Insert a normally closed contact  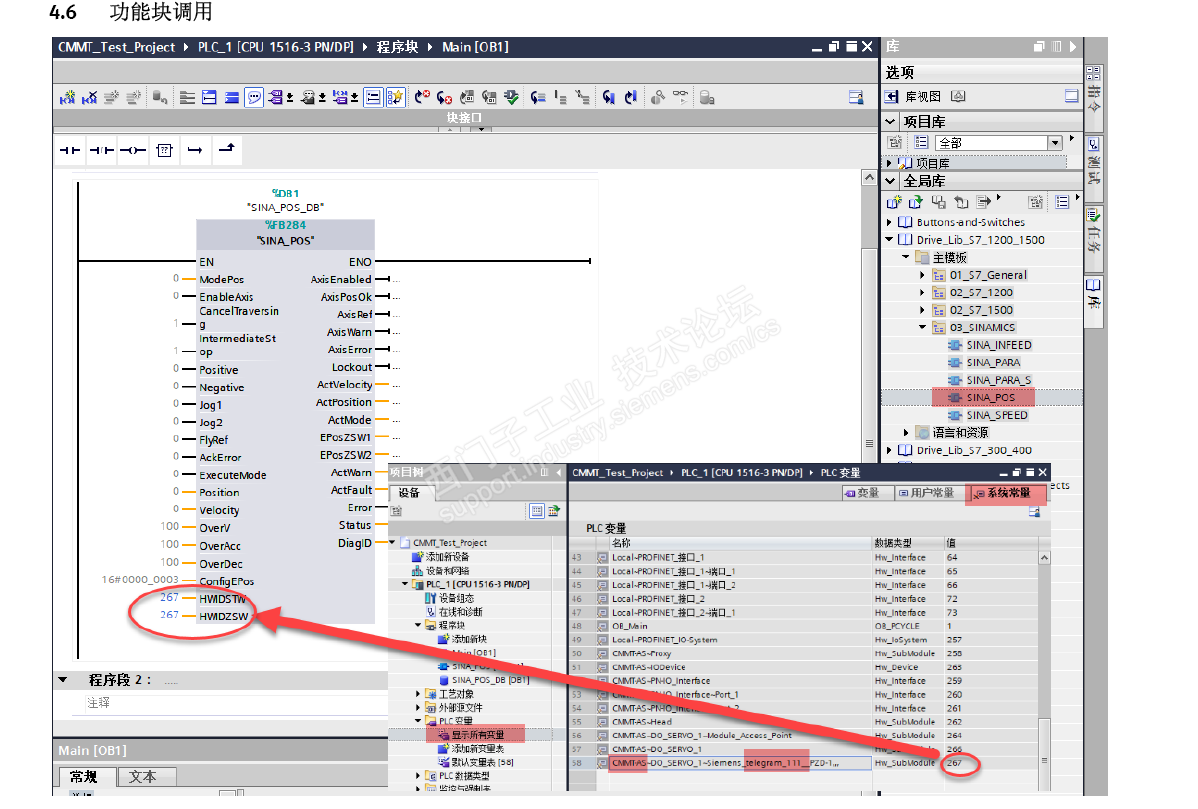(x=102, y=150)
